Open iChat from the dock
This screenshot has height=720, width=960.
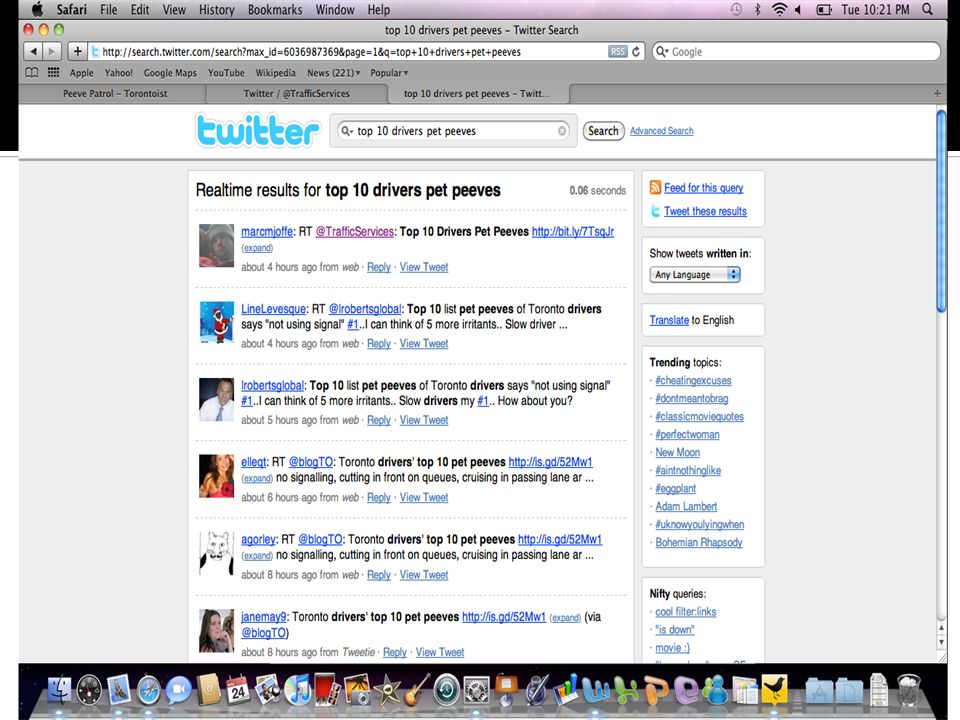pyautogui.click(x=178, y=690)
